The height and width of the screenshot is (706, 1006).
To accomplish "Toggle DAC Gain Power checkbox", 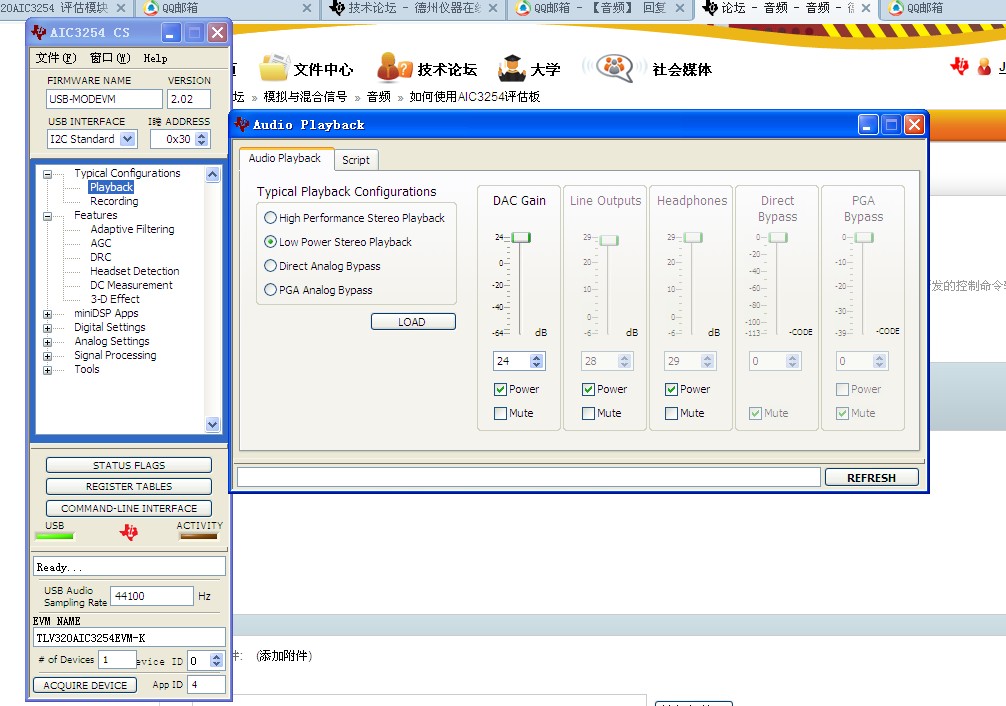I will pyautogui.click(x=500, y=389).
